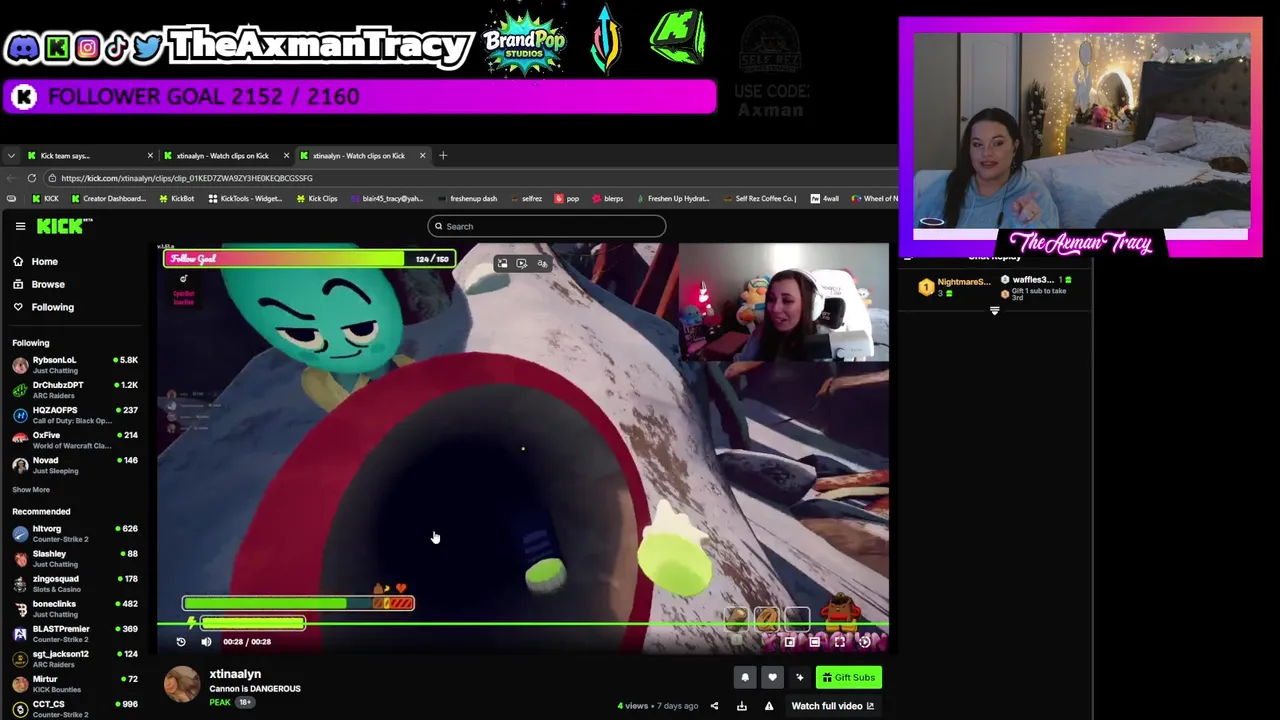
Task: Open RybsonLoL followed channel
Action: (75, 365)
